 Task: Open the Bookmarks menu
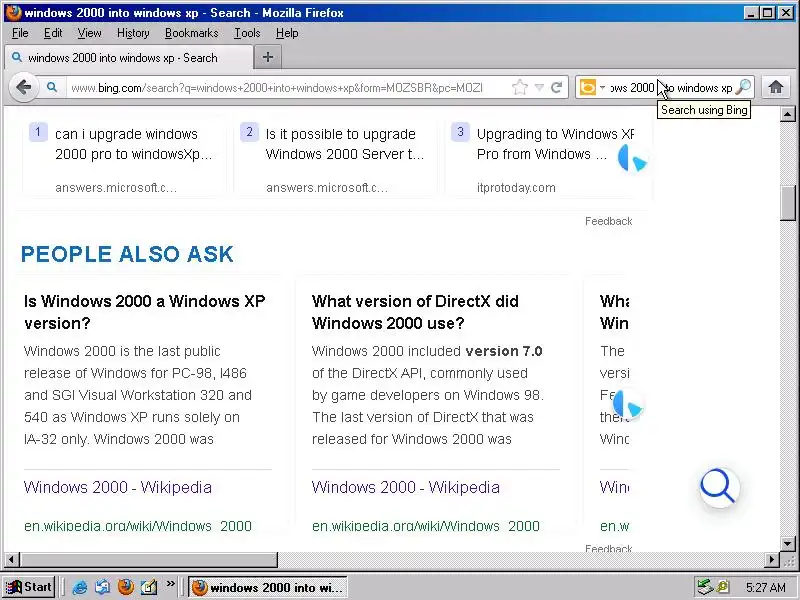pos(191,33)
